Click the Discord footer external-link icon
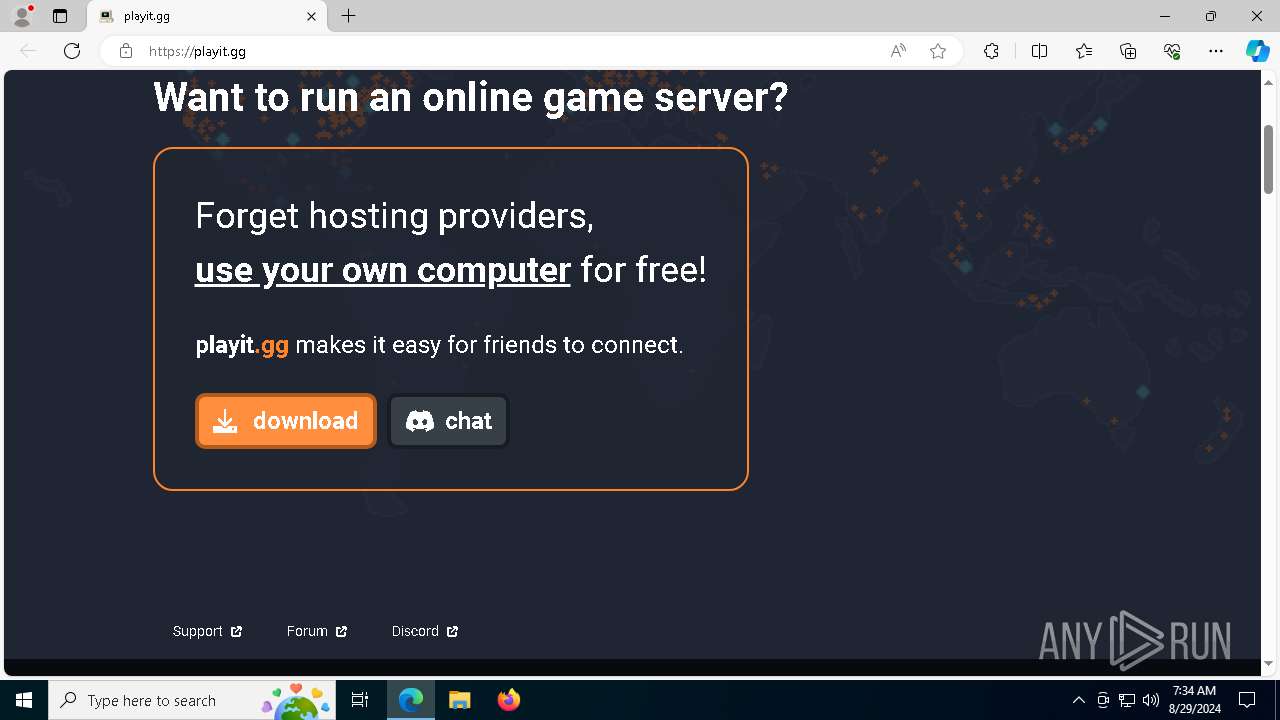Viewport: 1280px width, 720px height. 452,631
